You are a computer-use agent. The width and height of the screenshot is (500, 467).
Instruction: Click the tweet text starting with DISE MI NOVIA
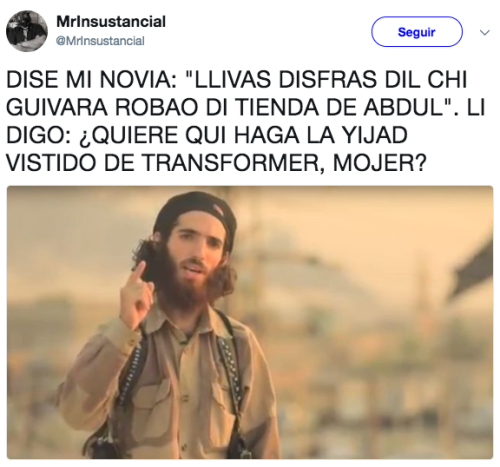coord(246,121)
